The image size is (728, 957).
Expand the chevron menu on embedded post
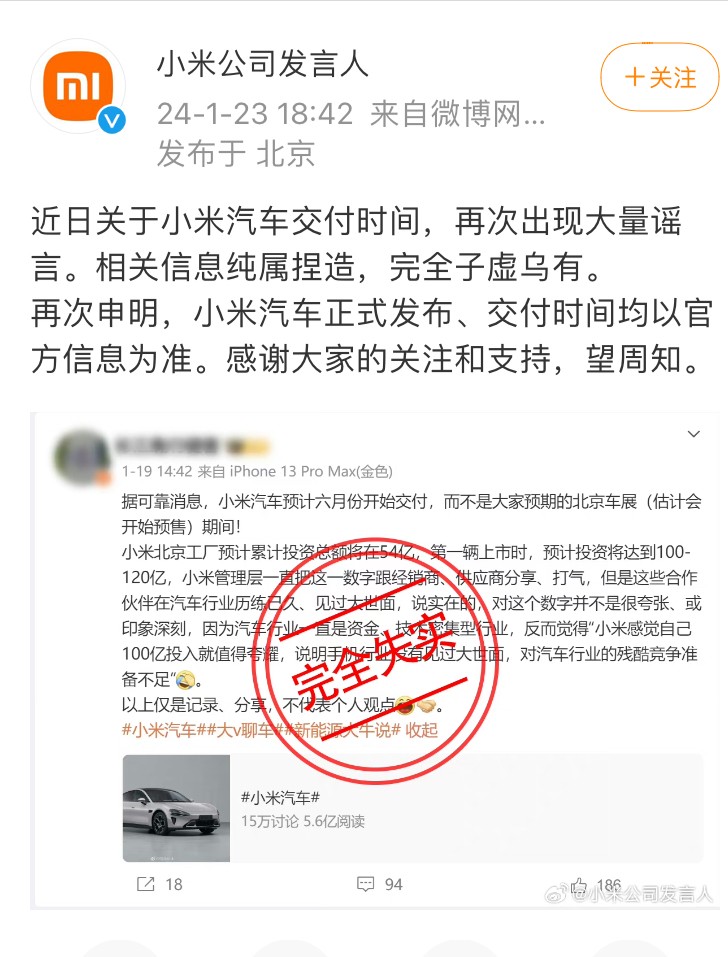pyautogui.click(x=694, y=434)
